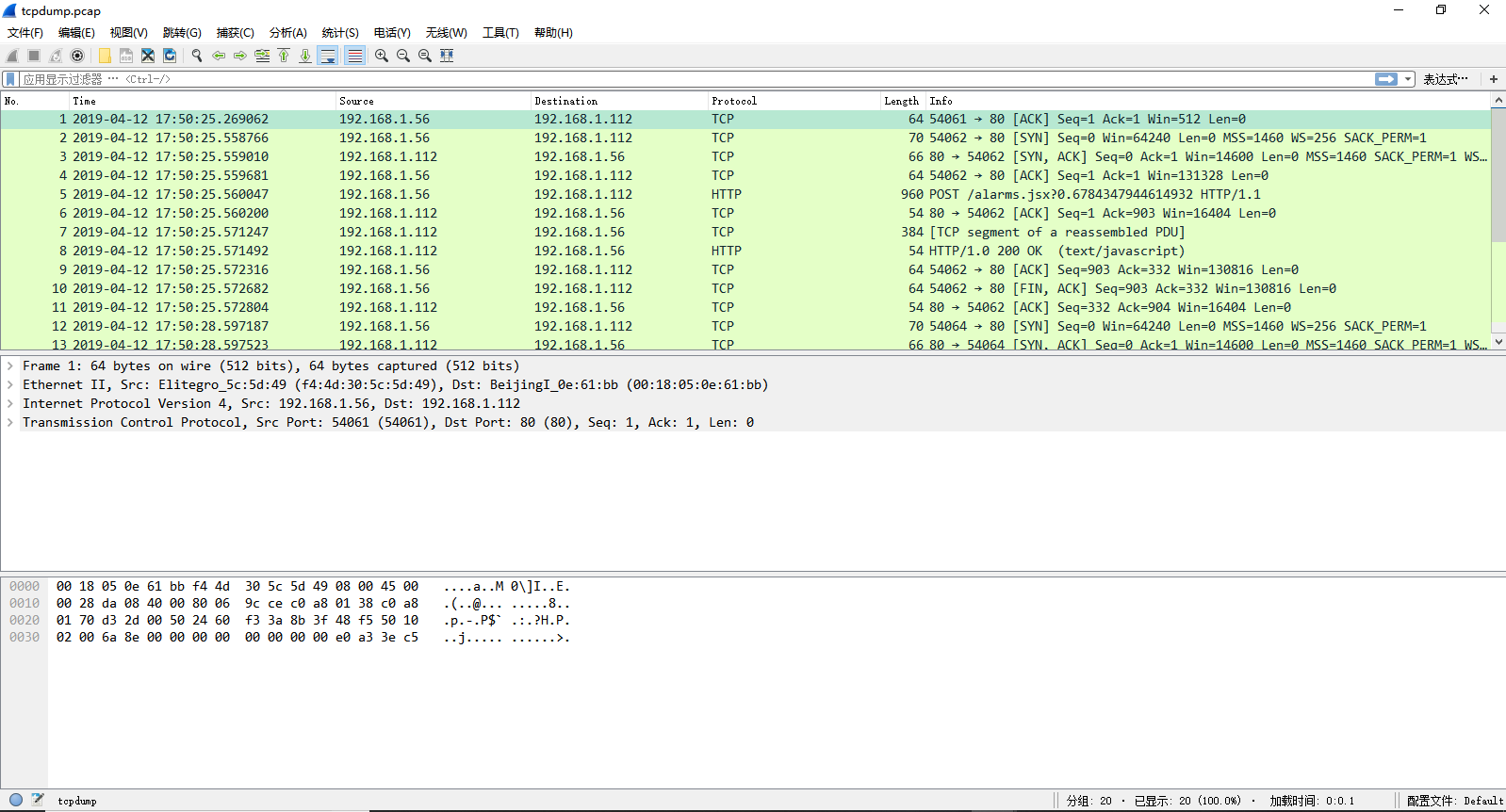Expand Internet Protocol Version 4 details

[x=9, y=403]
